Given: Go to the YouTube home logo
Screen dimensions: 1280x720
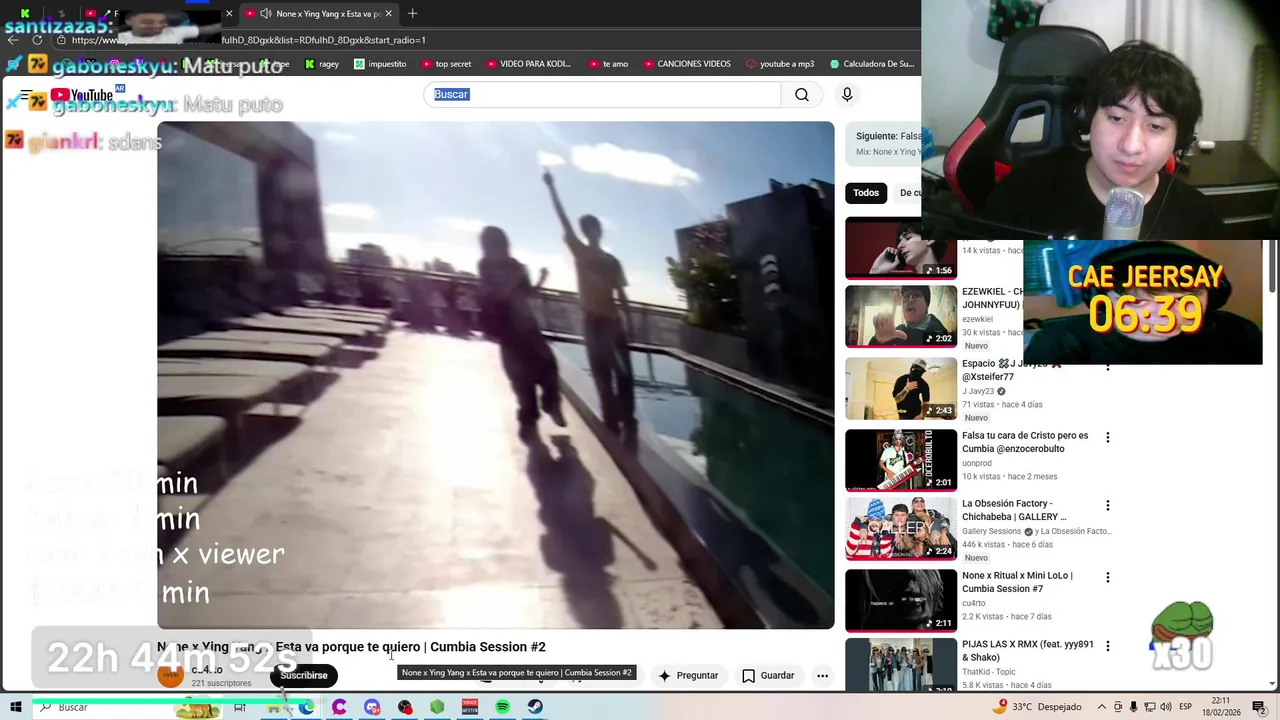Looking at the screenshot, I should click(82, 96).
